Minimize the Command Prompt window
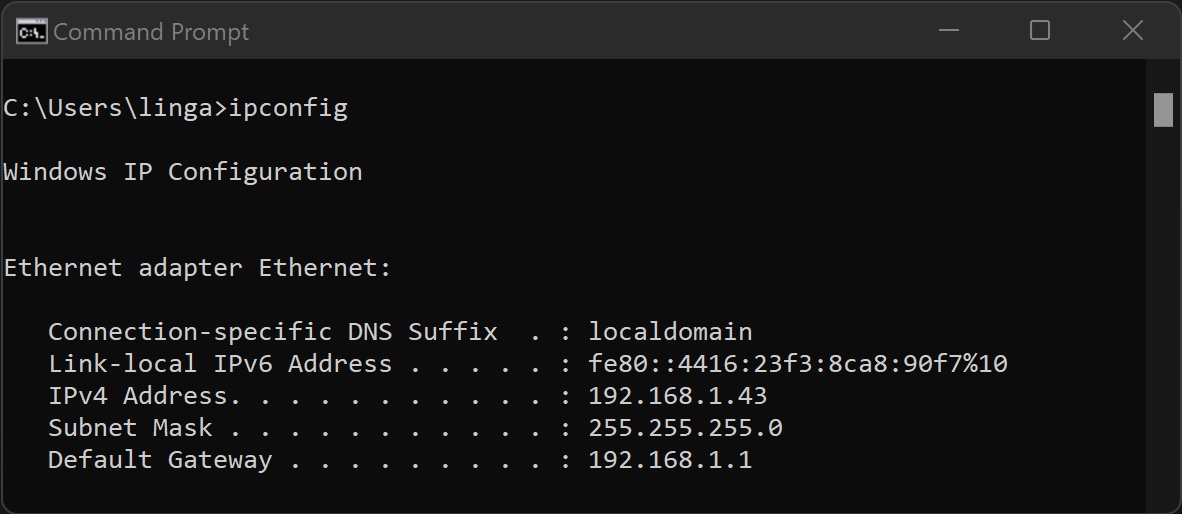The height and width of the screenshot is (514, 1182). (947, 31)
